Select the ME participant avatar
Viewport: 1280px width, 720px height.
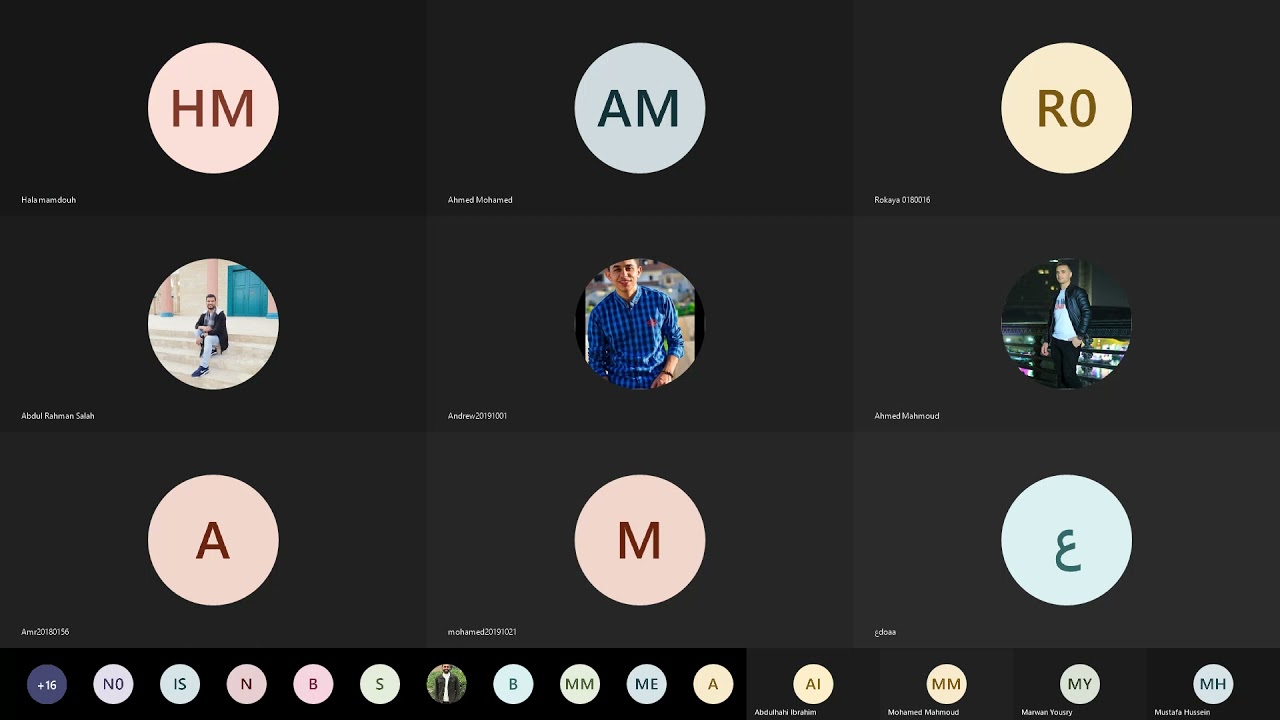click(646, 684)
